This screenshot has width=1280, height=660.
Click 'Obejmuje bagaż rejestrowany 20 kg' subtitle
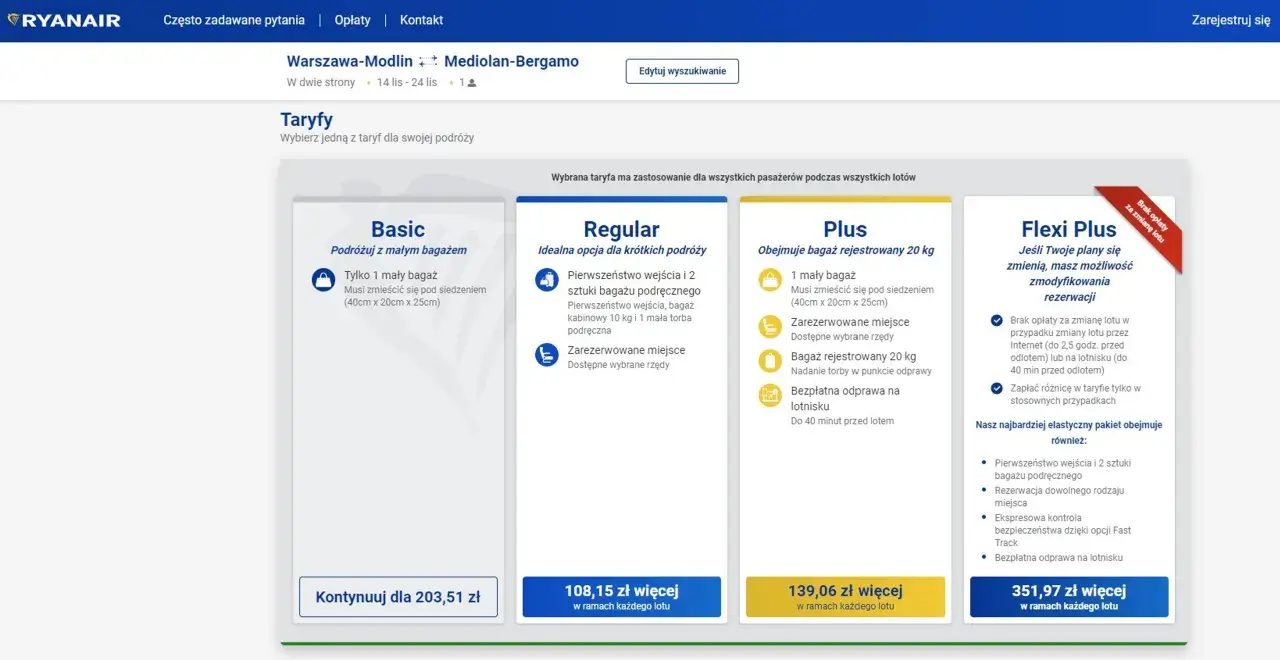[846, 250]
